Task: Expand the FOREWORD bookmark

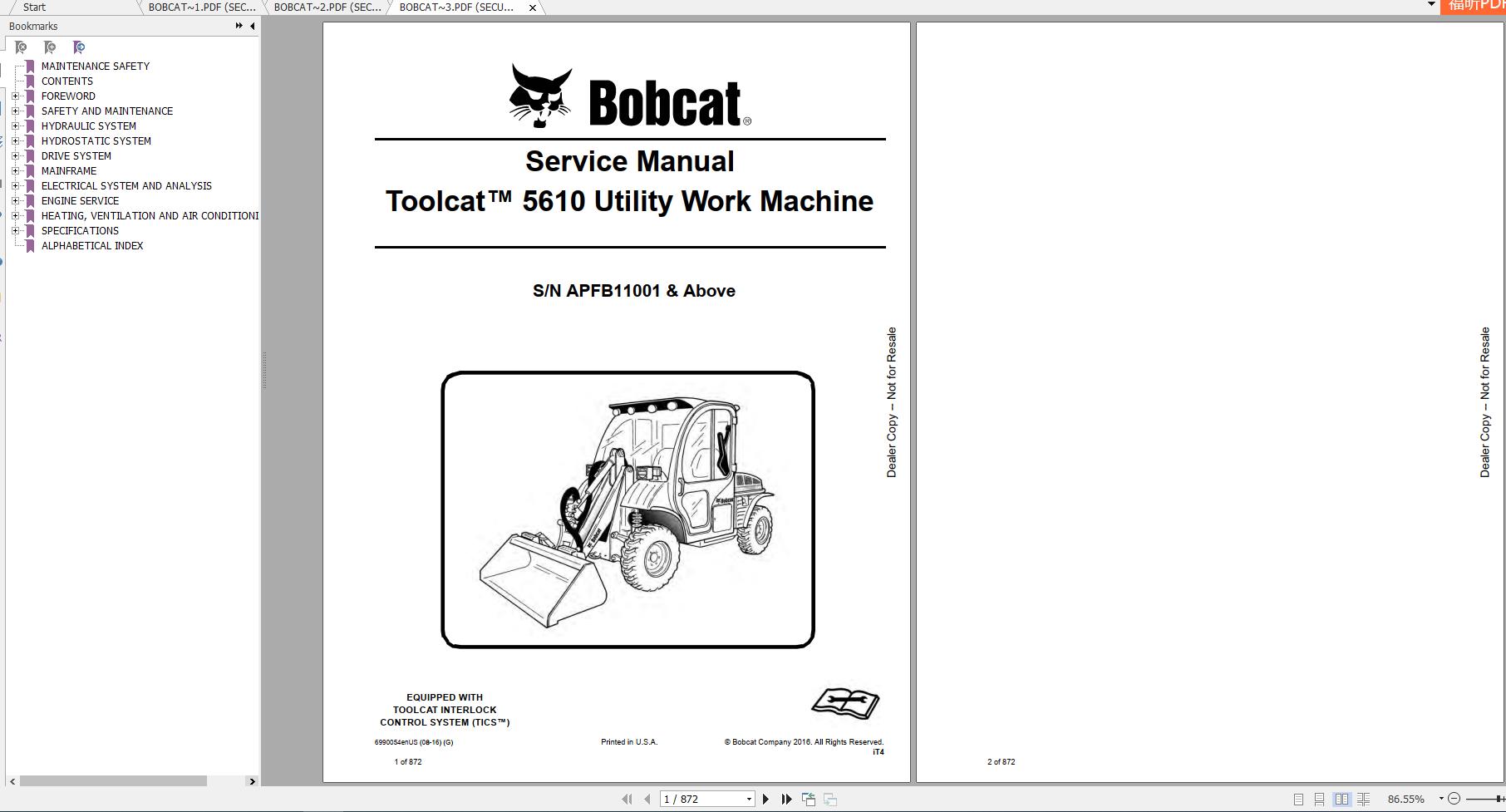Action: pos(15,96)
